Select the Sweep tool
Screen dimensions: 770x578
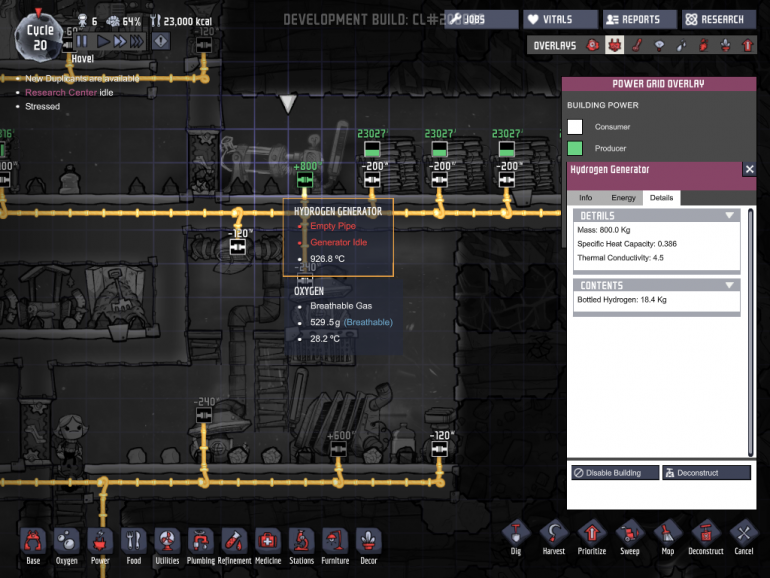pos(630,537)
